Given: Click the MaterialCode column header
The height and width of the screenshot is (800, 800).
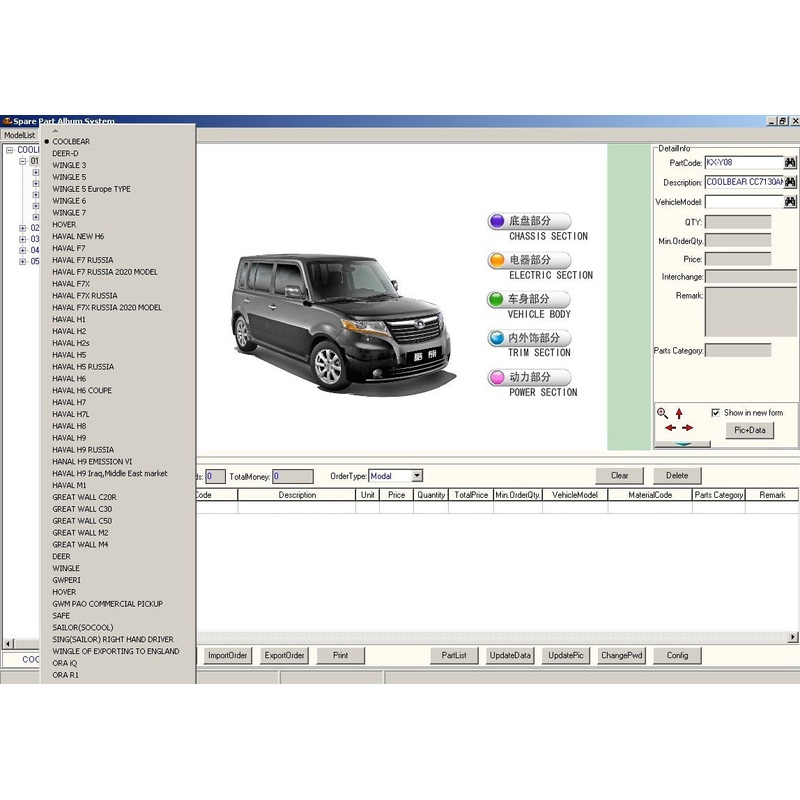Looking at the screenshot, I should coord(650,495).
